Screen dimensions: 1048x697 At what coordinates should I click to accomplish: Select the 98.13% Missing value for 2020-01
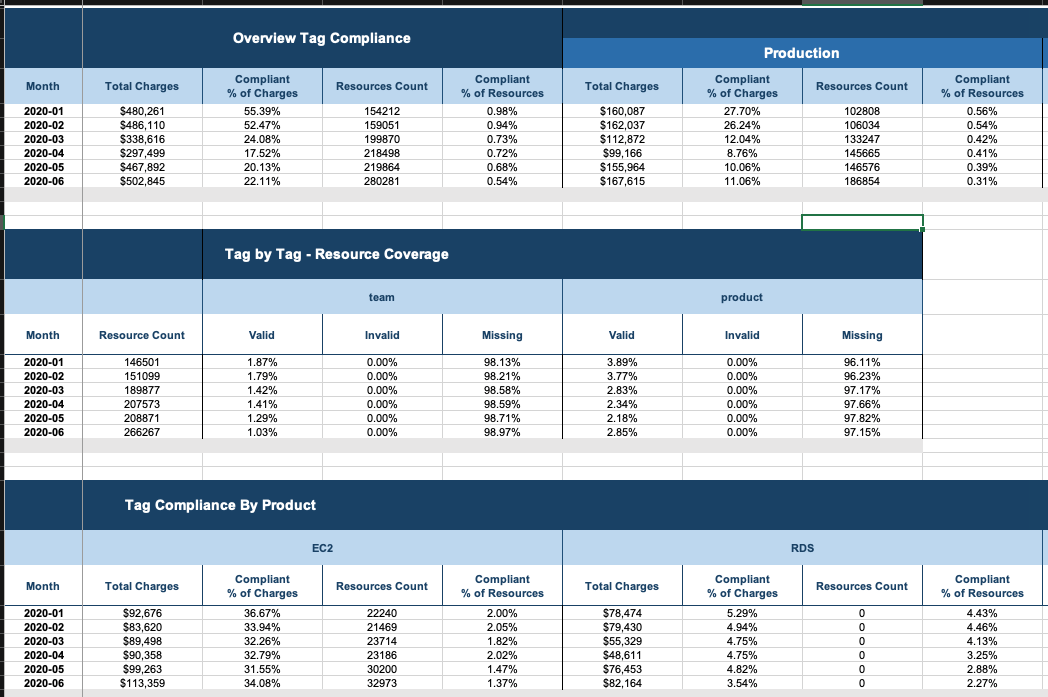pyautogui.click(x=502, y=363)
